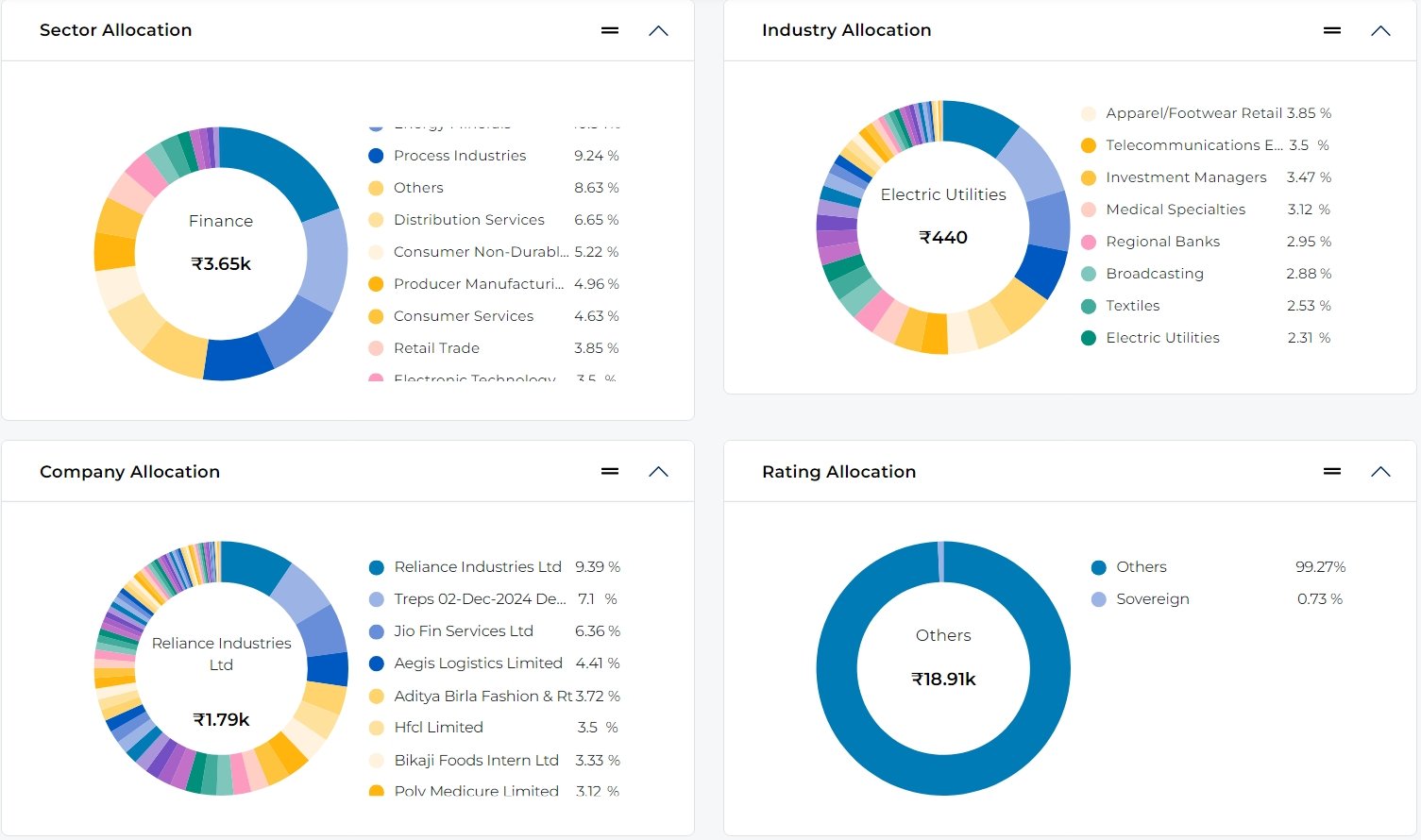Click Aegis Logistics Limited legend label
Screen dimensions: 1421x840
478,664
